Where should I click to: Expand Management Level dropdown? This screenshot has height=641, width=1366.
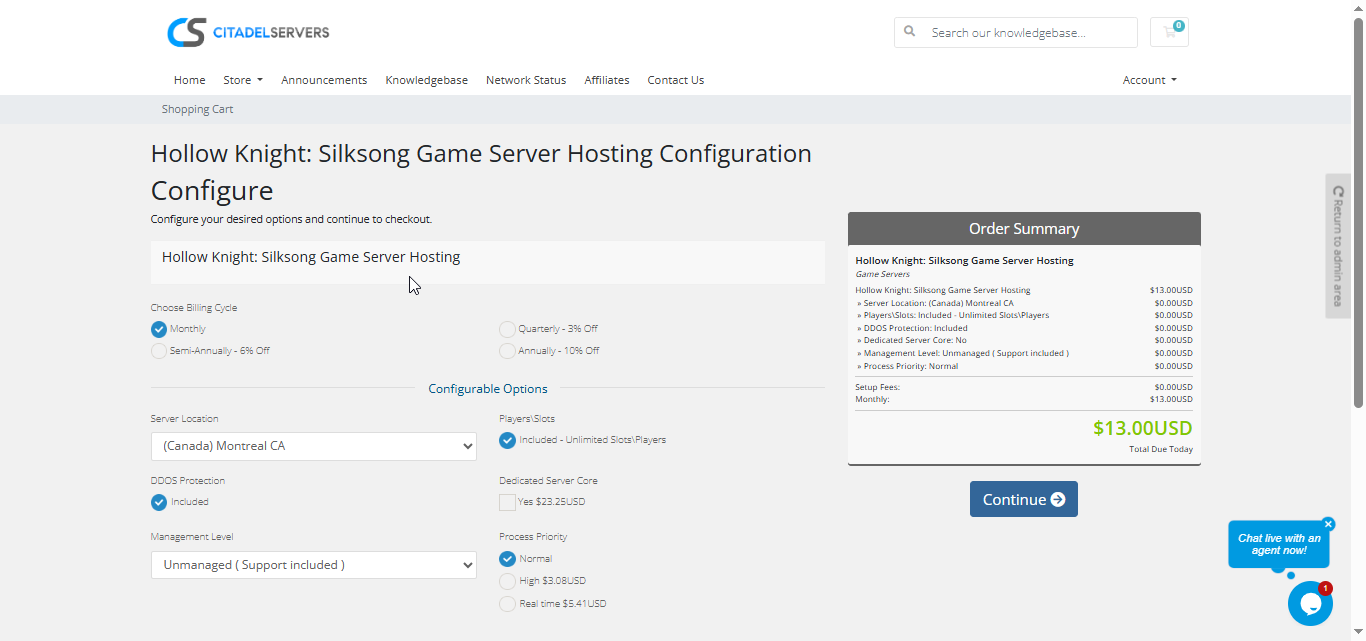[313, 565]
